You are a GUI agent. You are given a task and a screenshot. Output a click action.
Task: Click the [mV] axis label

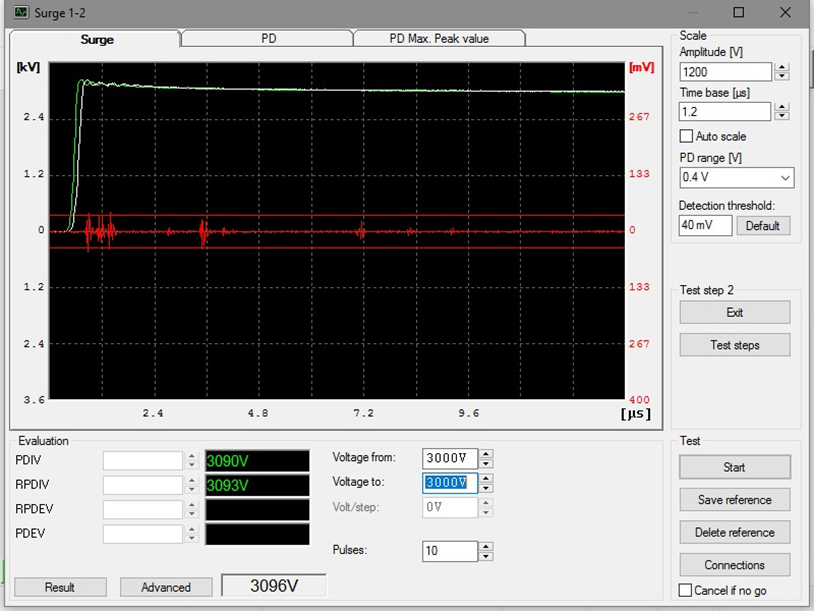(641, 67)
